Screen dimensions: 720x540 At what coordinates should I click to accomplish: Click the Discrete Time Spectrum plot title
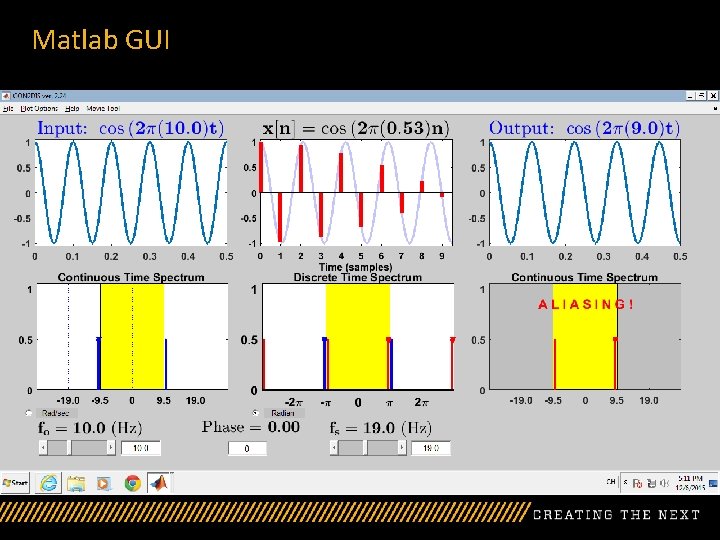click(357, 277)
